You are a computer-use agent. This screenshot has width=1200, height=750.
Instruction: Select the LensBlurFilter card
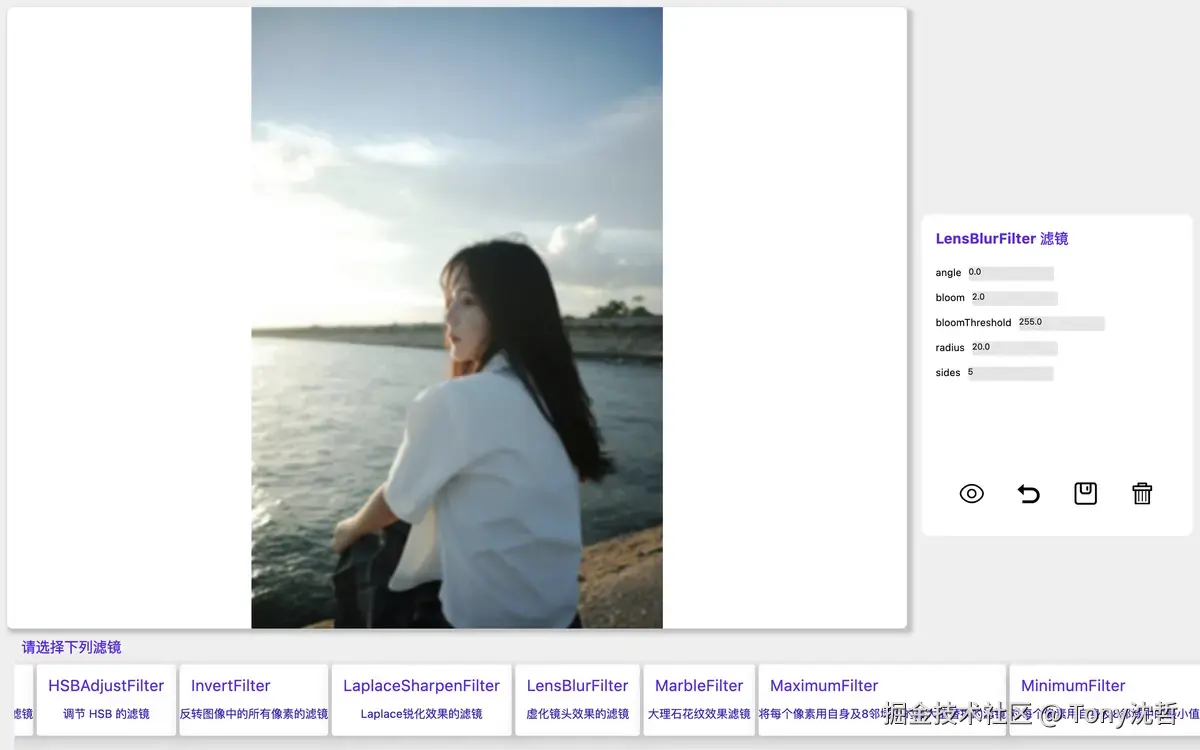point(577,699)
